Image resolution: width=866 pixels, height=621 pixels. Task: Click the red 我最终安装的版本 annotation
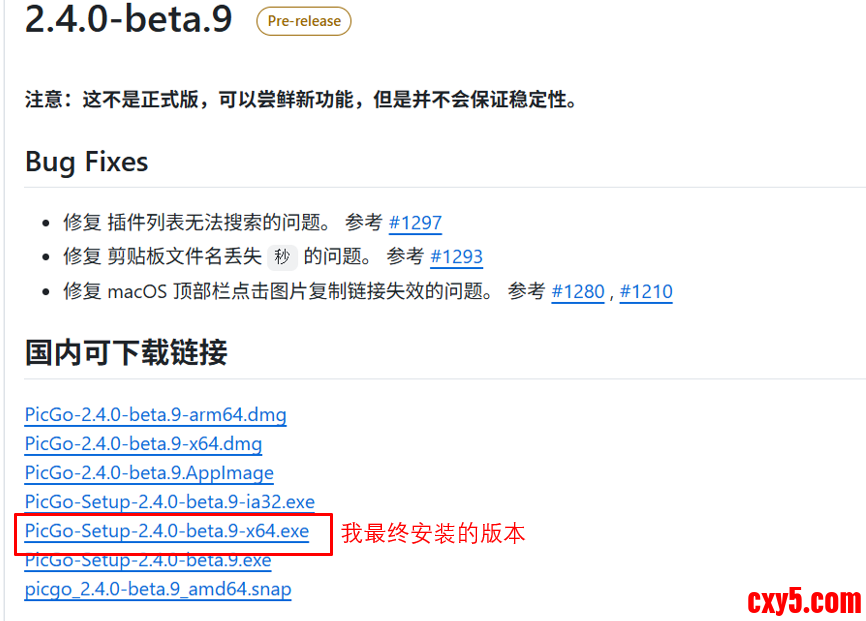pos(433,533)
